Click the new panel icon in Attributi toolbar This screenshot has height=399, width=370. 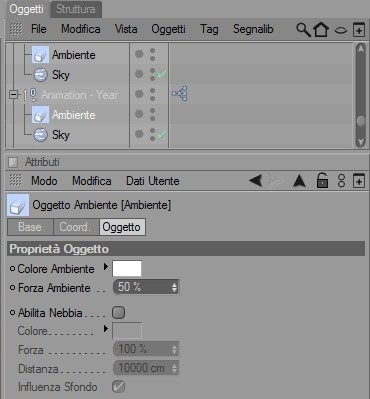(359, 181)
